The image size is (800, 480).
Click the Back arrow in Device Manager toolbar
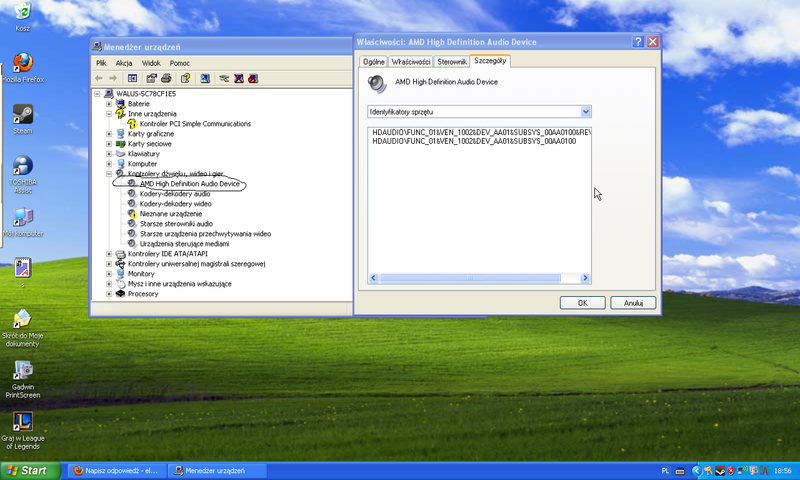(99, 78)
